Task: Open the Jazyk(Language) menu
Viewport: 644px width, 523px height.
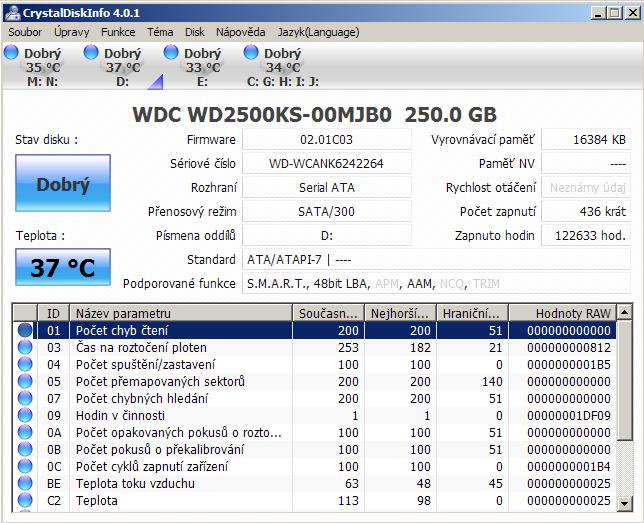Action: coord(318,32)
